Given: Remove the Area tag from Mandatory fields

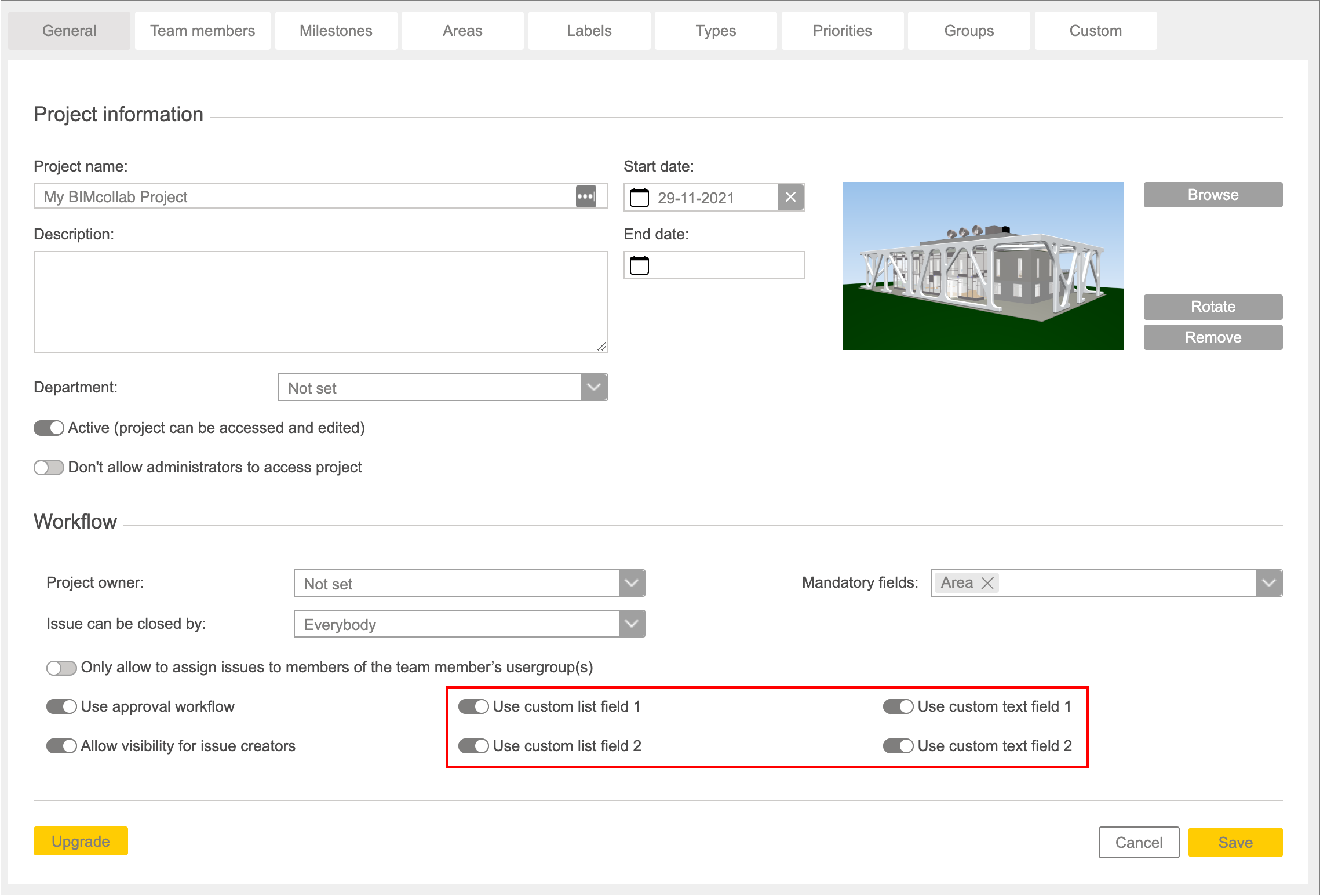Looking at the screenshot, I should coord(987,583).
